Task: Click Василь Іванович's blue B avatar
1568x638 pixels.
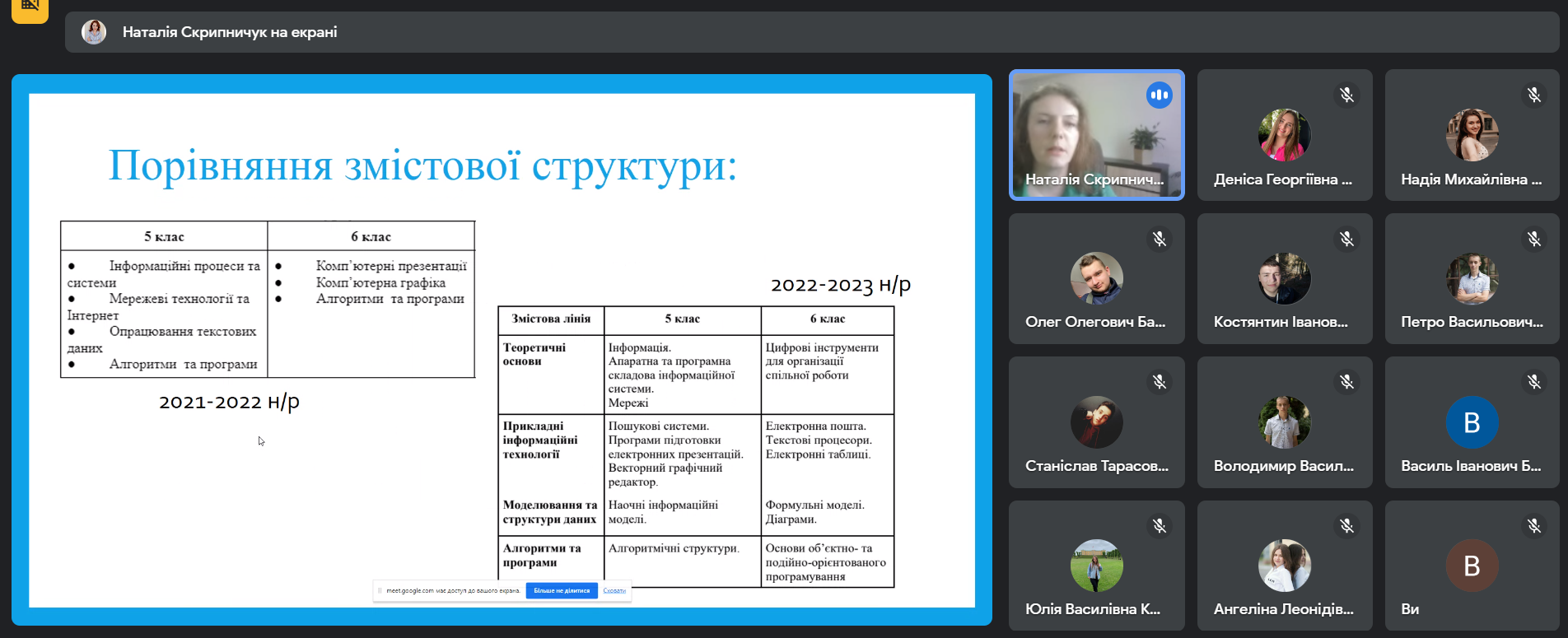Action: point(1472,422)
